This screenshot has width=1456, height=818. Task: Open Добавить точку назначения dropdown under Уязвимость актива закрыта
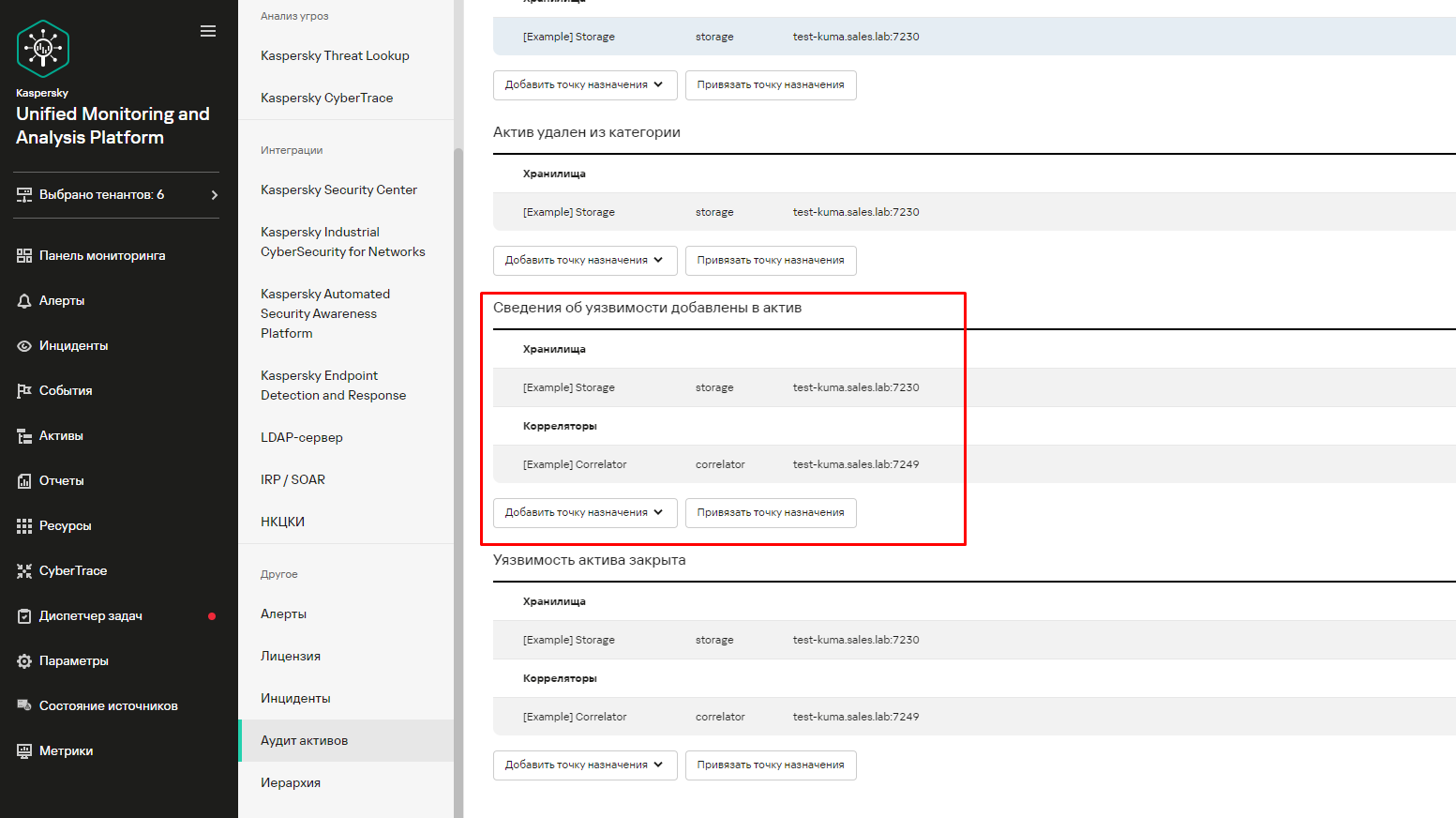point(585,765)
